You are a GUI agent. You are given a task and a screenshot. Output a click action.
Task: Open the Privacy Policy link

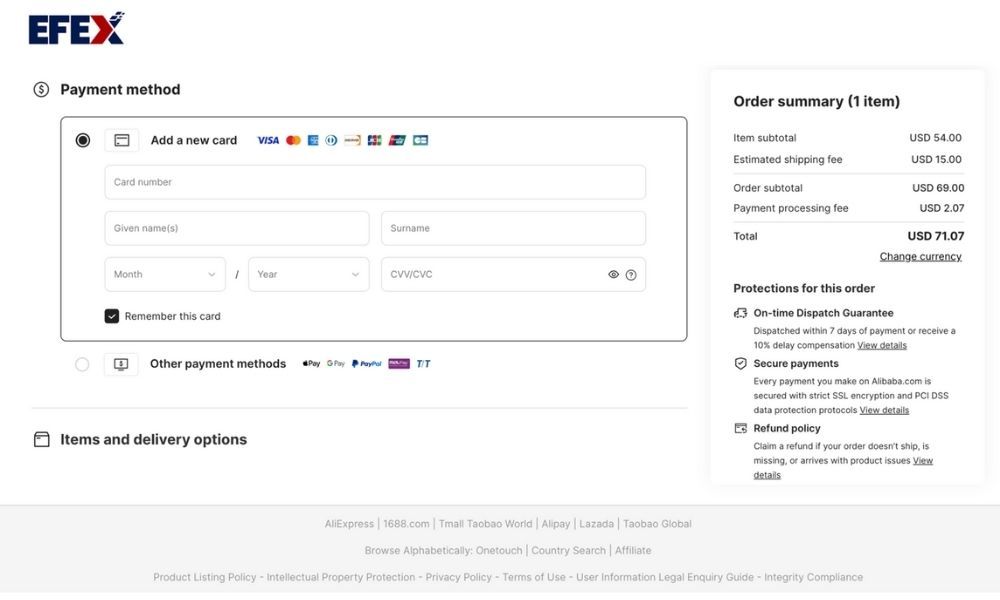(x=459, y=578)
